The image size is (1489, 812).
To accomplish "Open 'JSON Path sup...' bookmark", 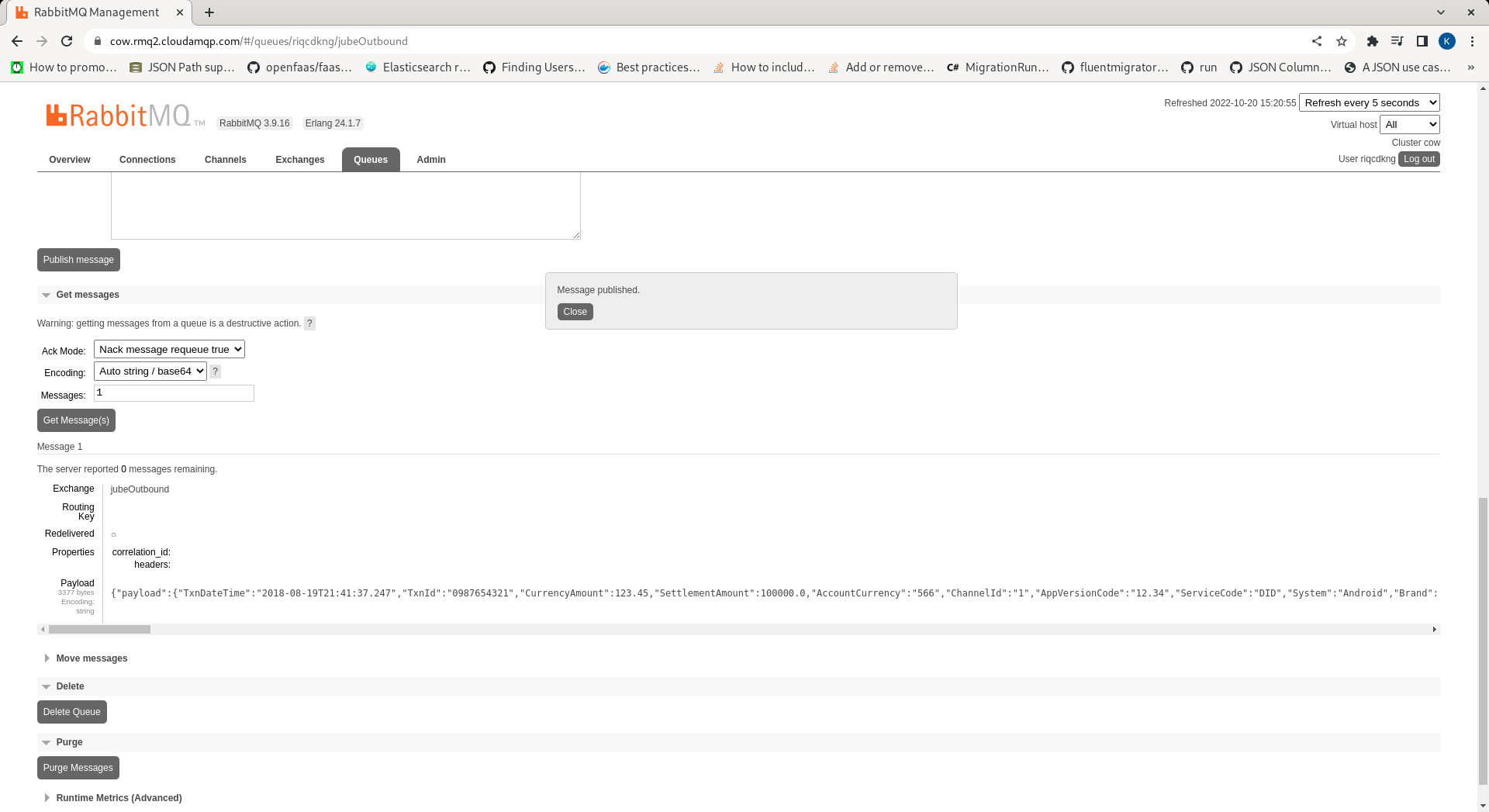I will [x=182, y=67].
